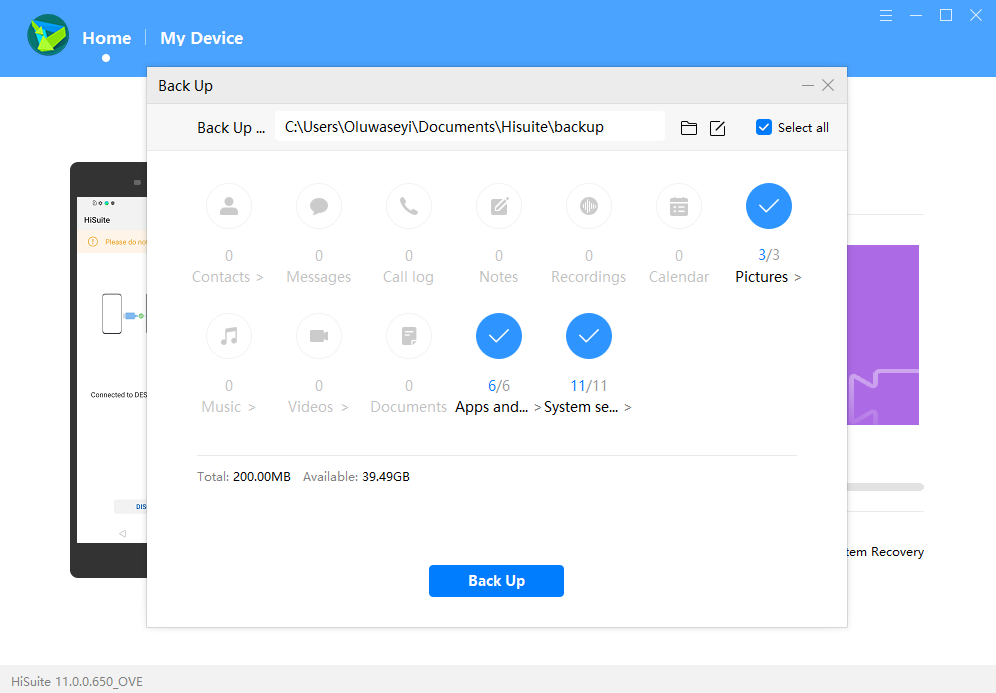Screen dimensions: 996x693
Task: Select the Contacts category icon
Action: tap(228, 206)
